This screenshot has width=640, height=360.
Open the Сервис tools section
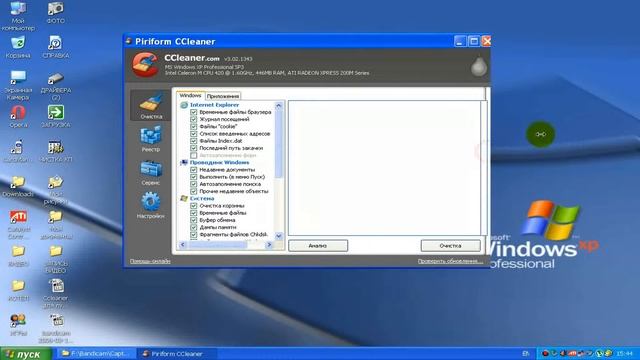click(151, 172)
